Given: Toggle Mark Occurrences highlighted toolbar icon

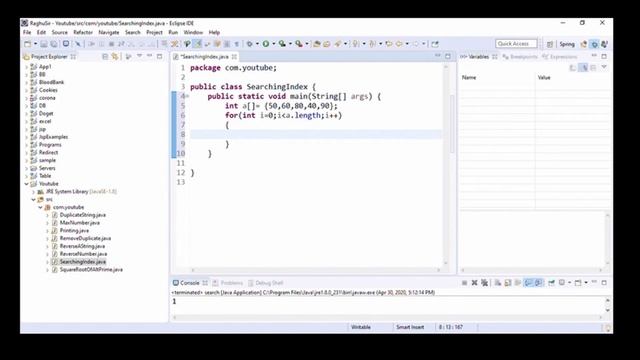Looking at the screenshot, I should click(x=197, y=44).
